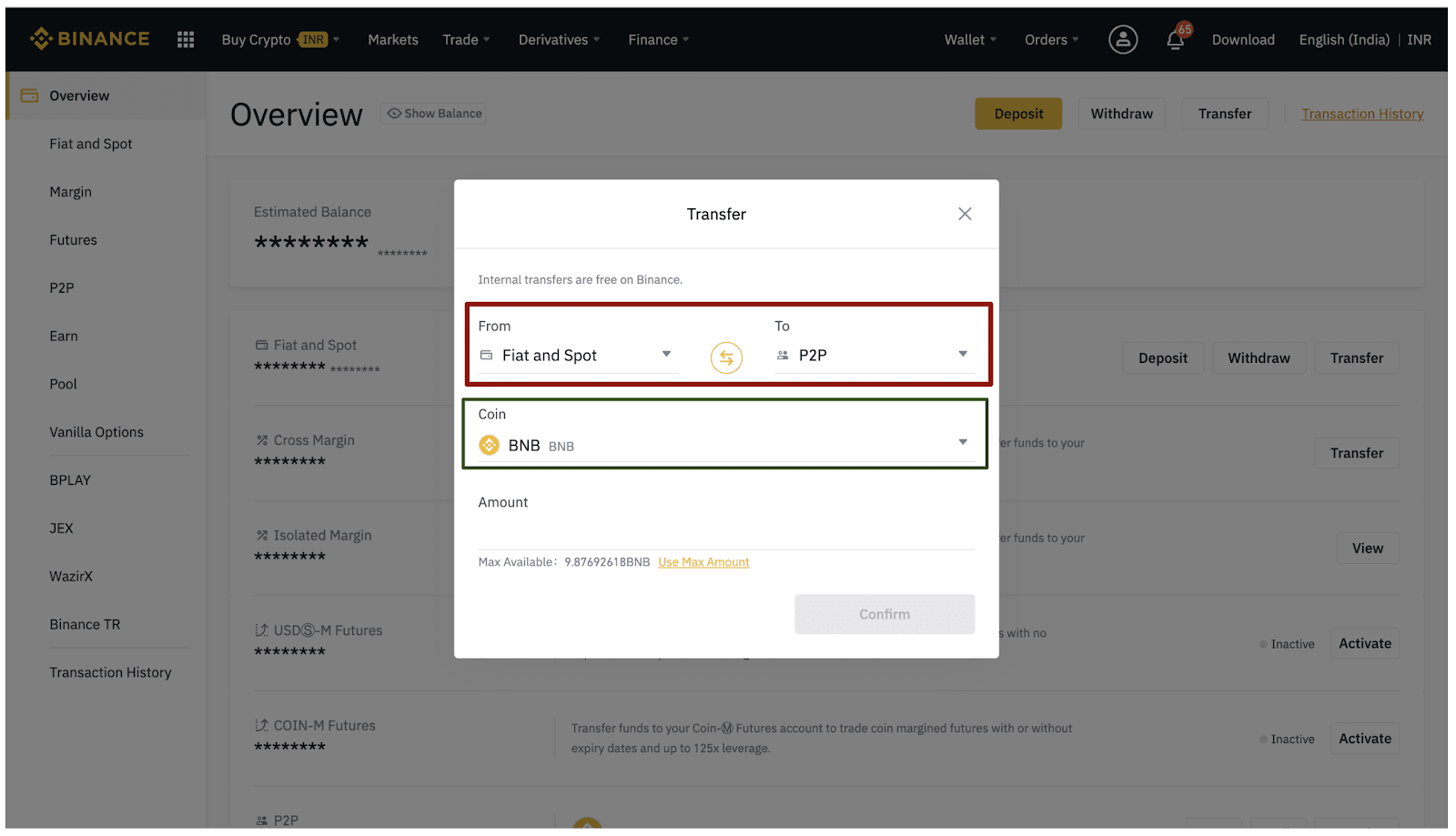1456x836 pixels.
Task: Expand the Buy Crypto menu
Action: pyautogui.click(x=280, y=40)
